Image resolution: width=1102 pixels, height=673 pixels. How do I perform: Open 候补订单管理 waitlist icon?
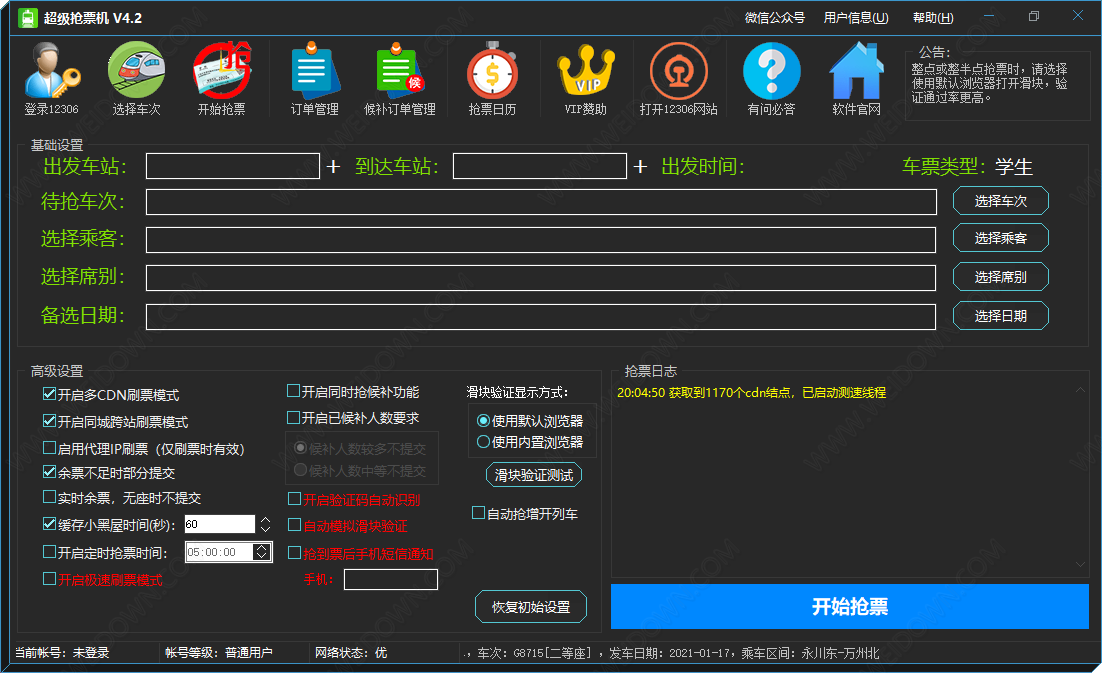399,78
